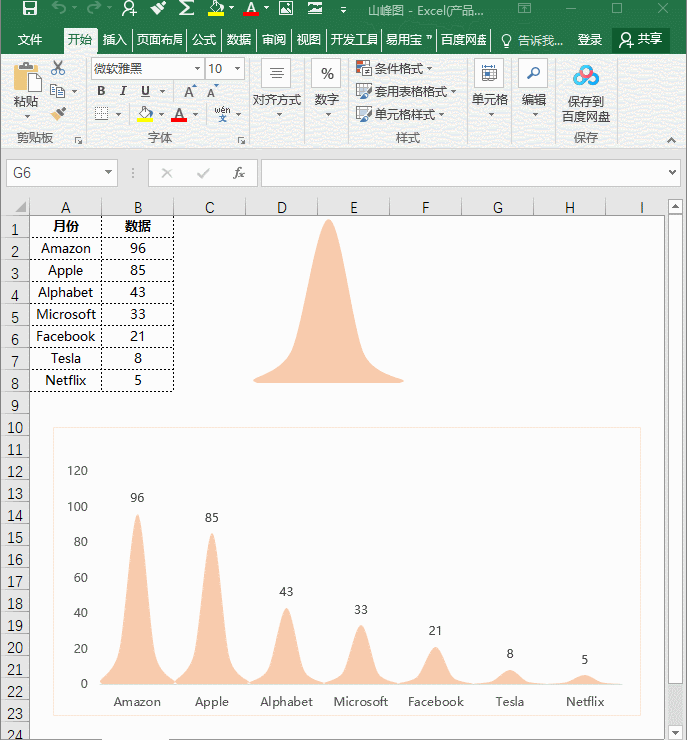Open the clipboard dialog launcher
This screenshot has width=687, height=740.
(x=78, y=140)
